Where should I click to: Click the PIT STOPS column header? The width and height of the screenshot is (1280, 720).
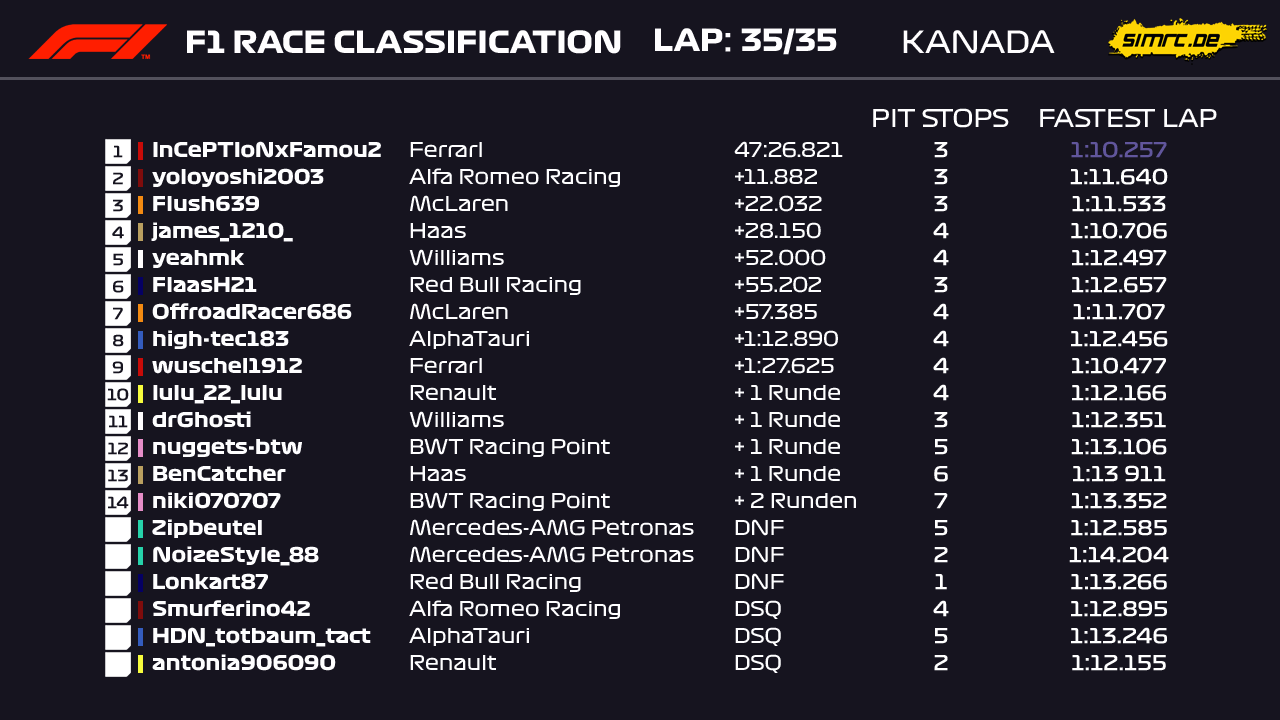[939, 118]
